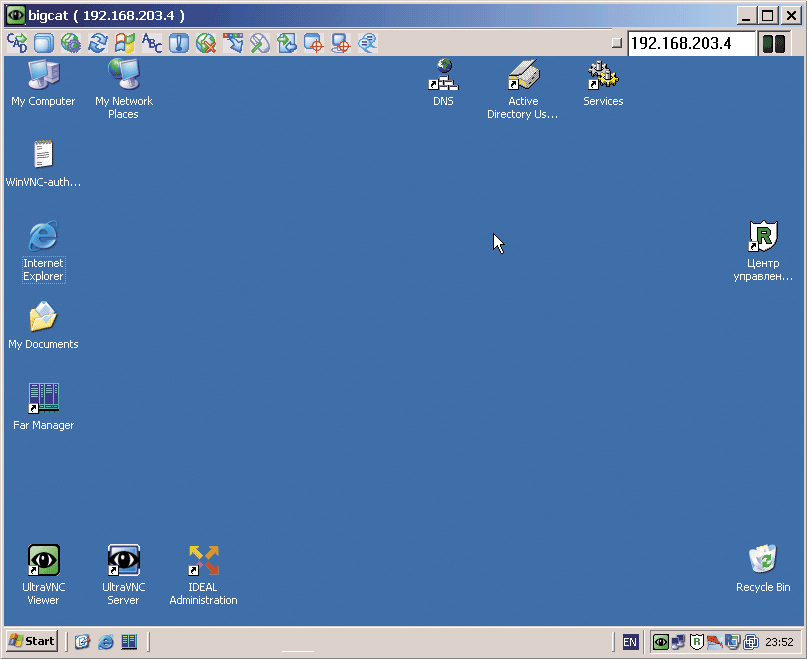Click the blue overlapping boxes tray icon
Screen dimensions: 807x659
click(x=751, y=642)
